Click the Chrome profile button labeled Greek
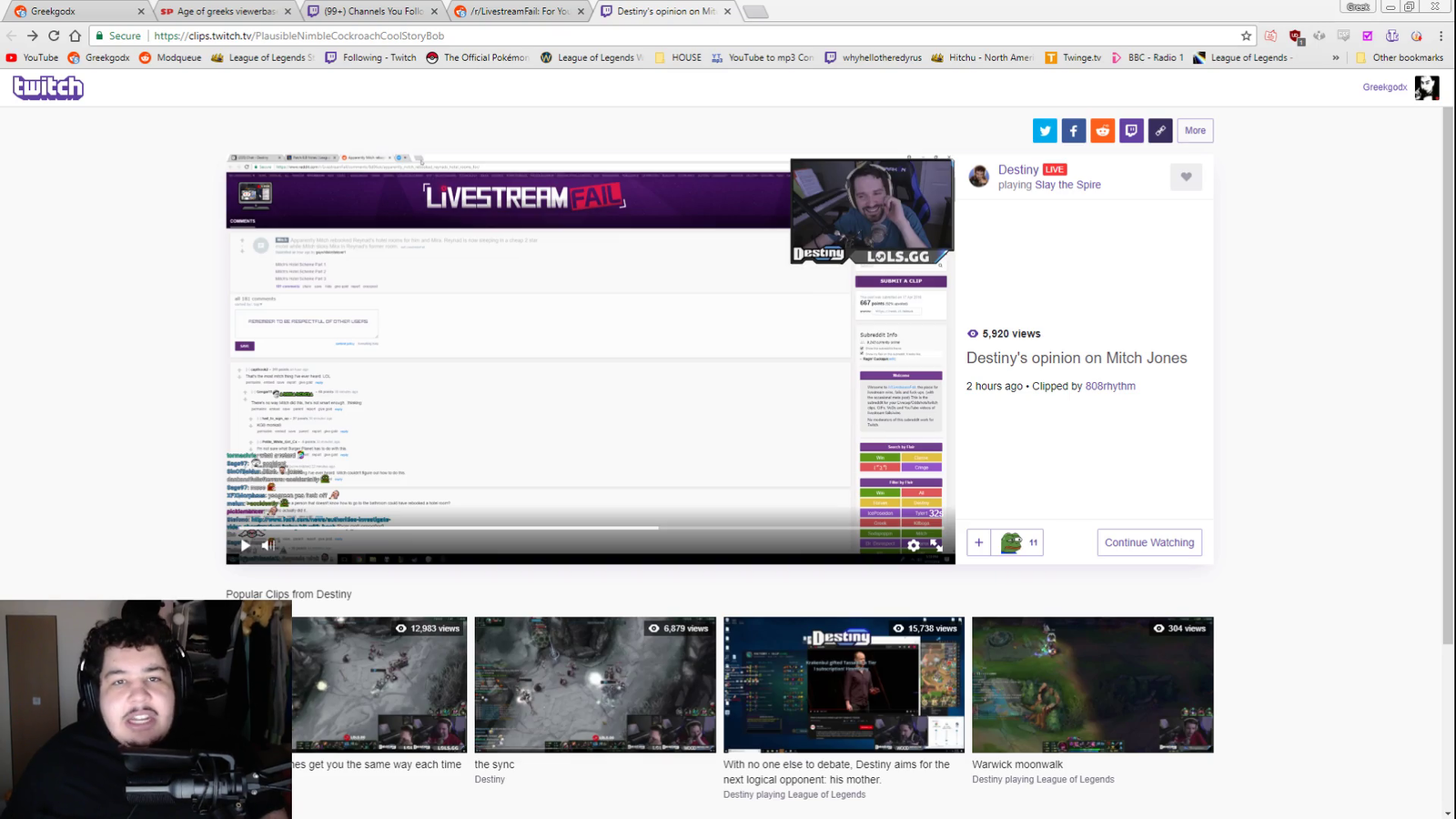Image resolution: width=1456 pixels, height=819 pixels. (x=1359, y=6)
